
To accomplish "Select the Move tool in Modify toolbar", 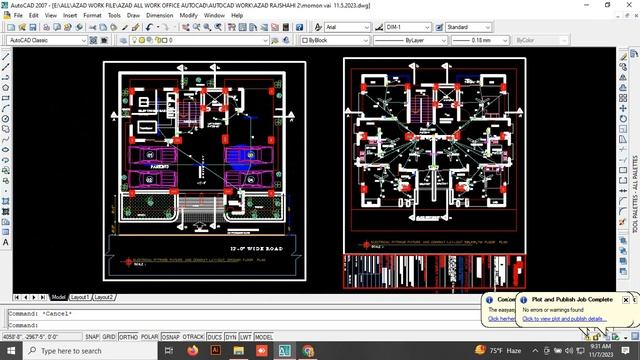I will pos(623,108).
